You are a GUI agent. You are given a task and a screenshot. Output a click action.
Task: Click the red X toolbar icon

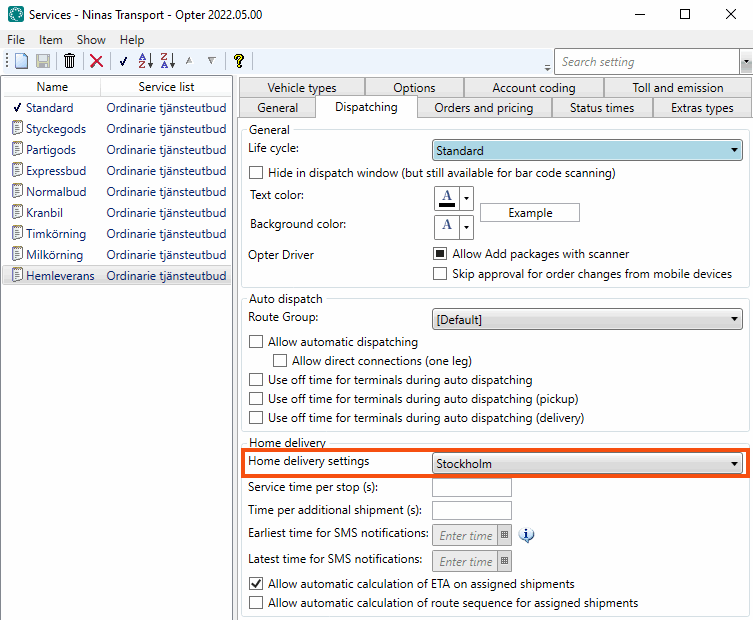[96, 62]
